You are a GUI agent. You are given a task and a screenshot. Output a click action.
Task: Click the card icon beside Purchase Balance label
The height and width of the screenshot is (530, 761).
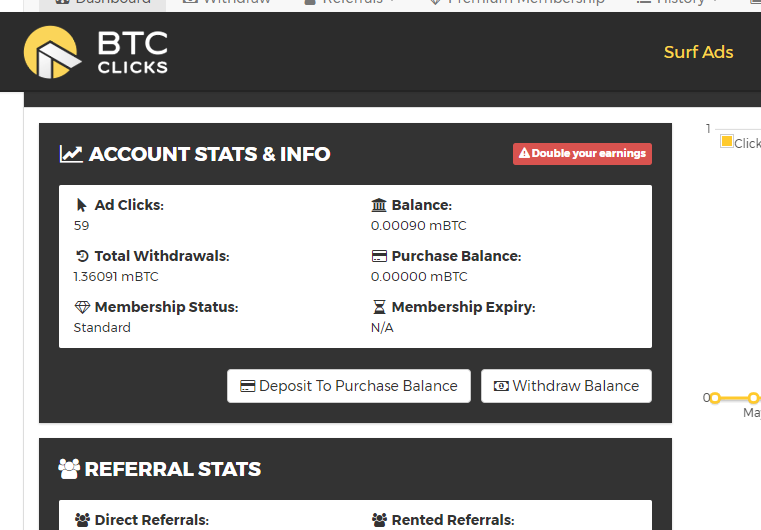[379, 256]
